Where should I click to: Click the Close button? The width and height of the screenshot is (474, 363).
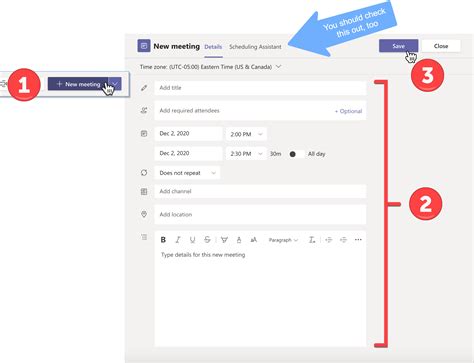click(x=441, y=46)
